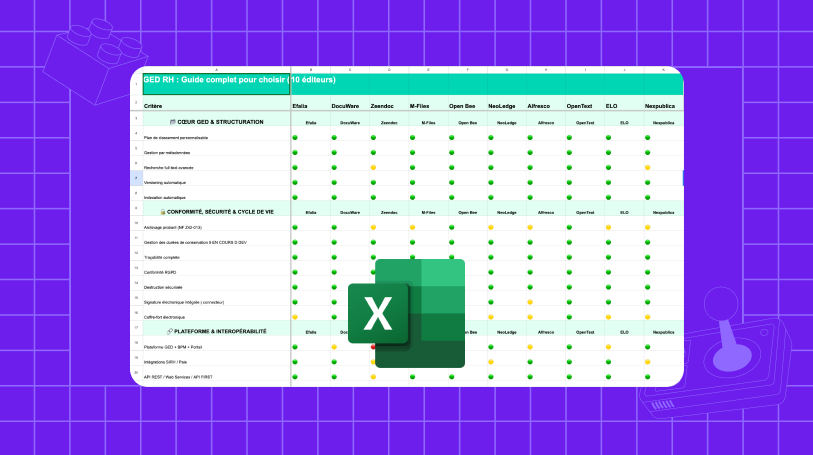813x455 pixels.
Task: Click the large Excel logo
Action: (x=406, y=314)
